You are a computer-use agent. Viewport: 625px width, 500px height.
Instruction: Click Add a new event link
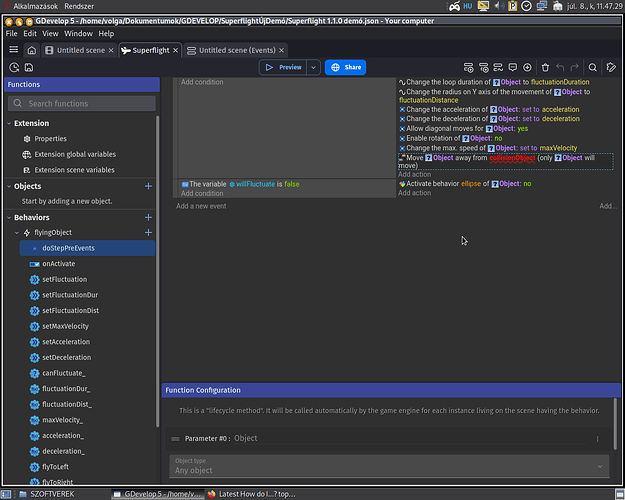(201, 206)
